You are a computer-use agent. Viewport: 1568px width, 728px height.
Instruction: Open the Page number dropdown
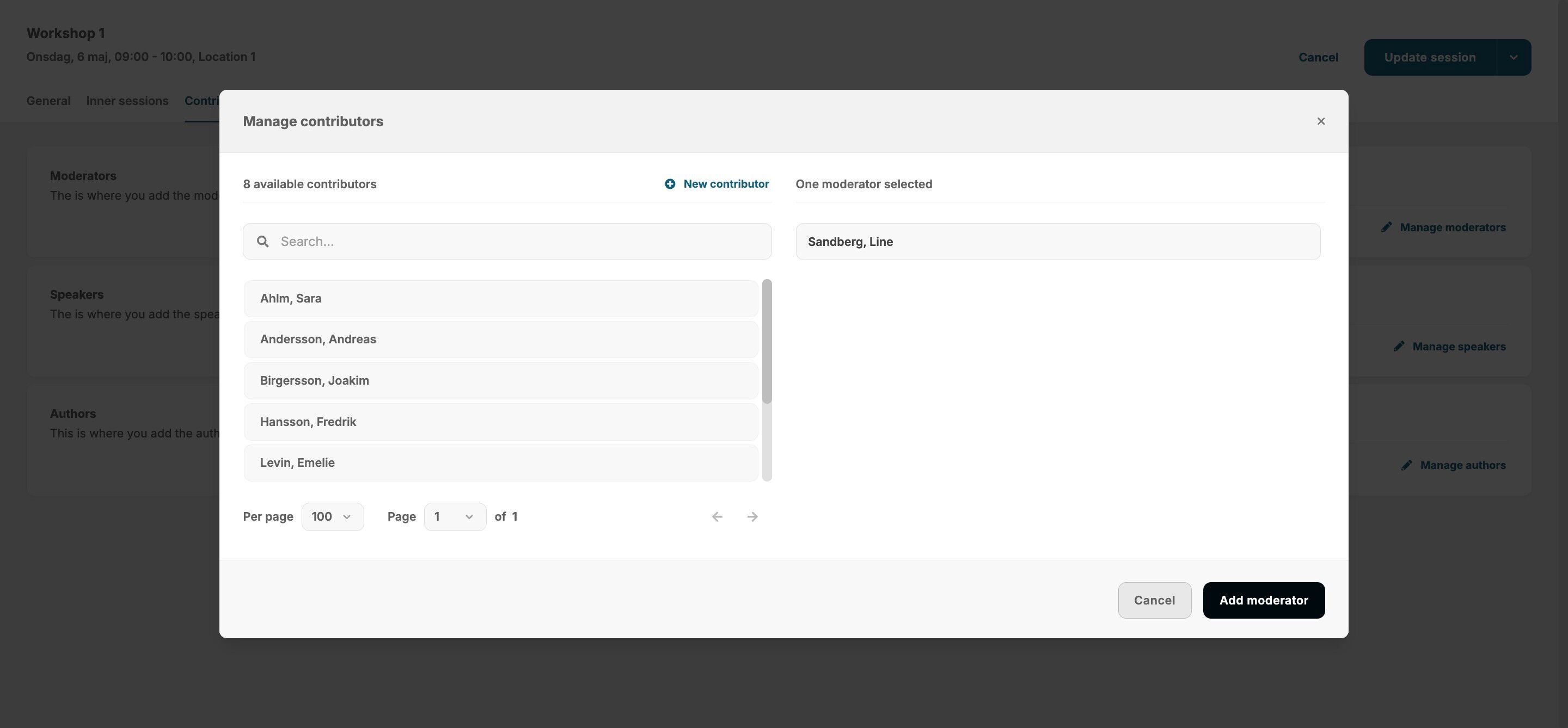click(455, 516)
